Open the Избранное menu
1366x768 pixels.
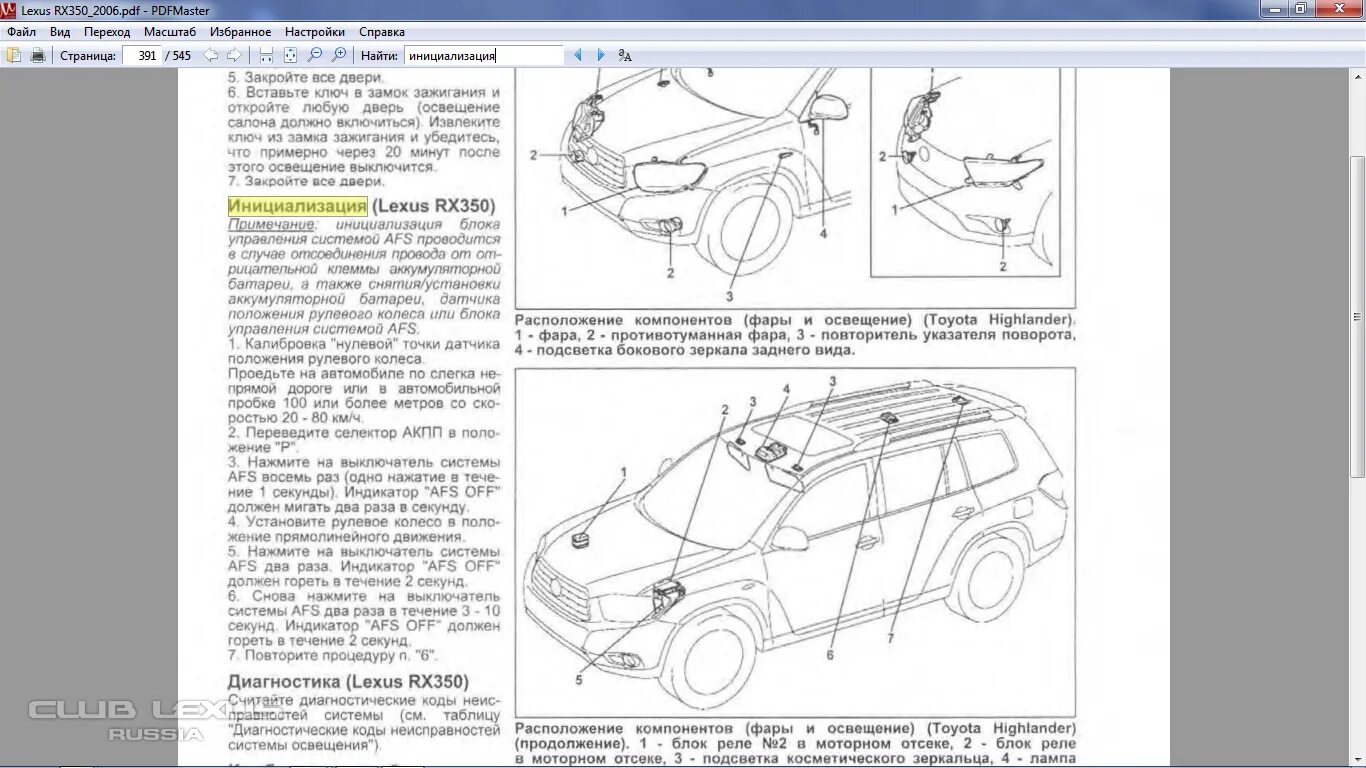241,32
